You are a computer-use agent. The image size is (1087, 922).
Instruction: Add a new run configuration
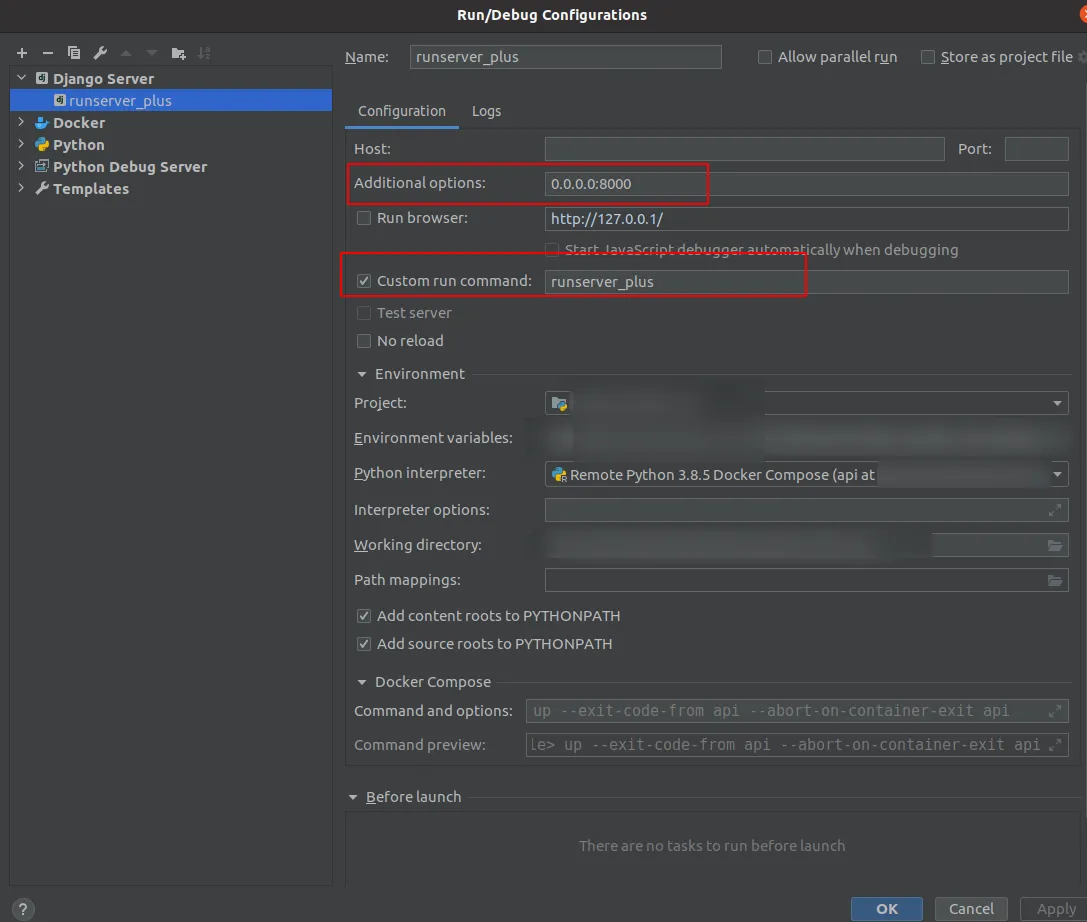point(22,53)
